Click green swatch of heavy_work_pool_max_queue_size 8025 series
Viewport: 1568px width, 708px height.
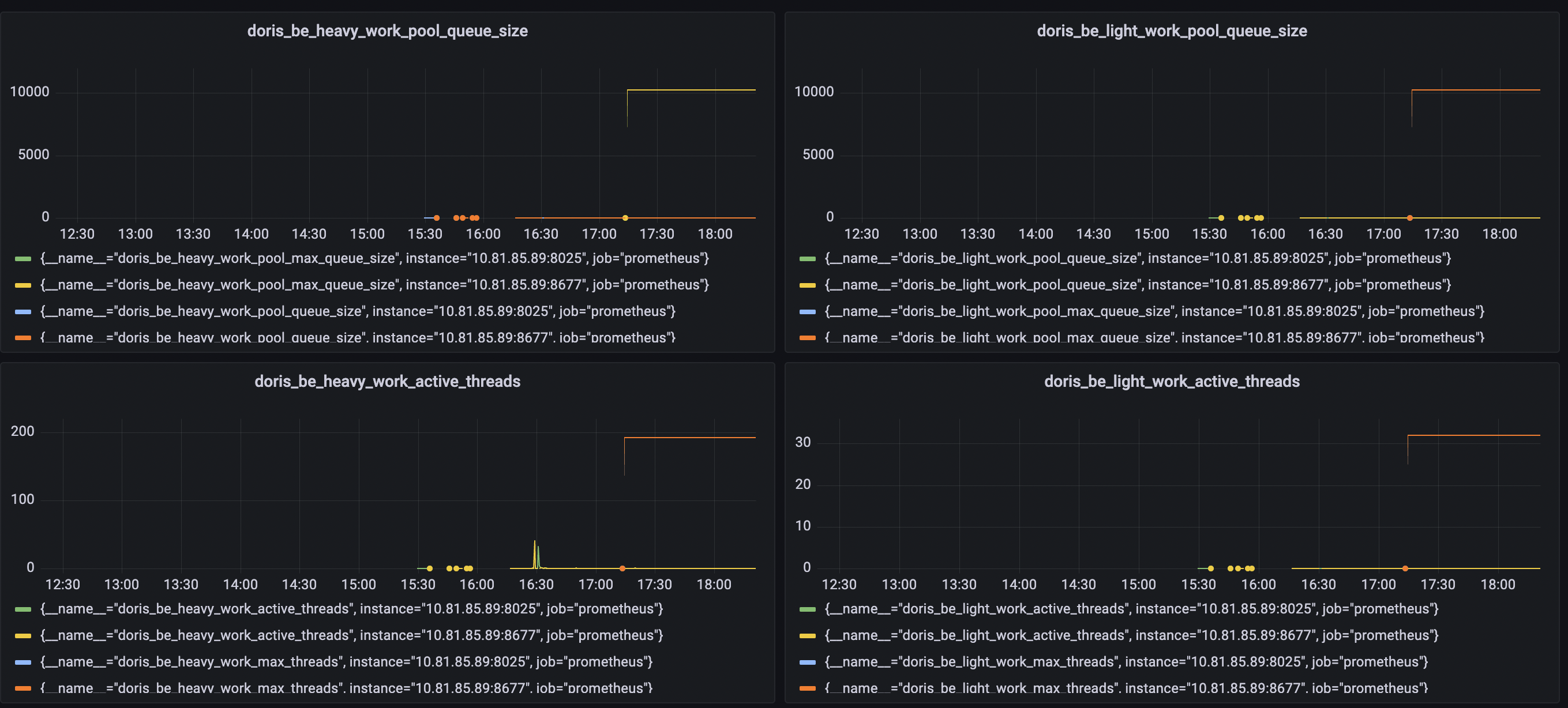point(23,258)
